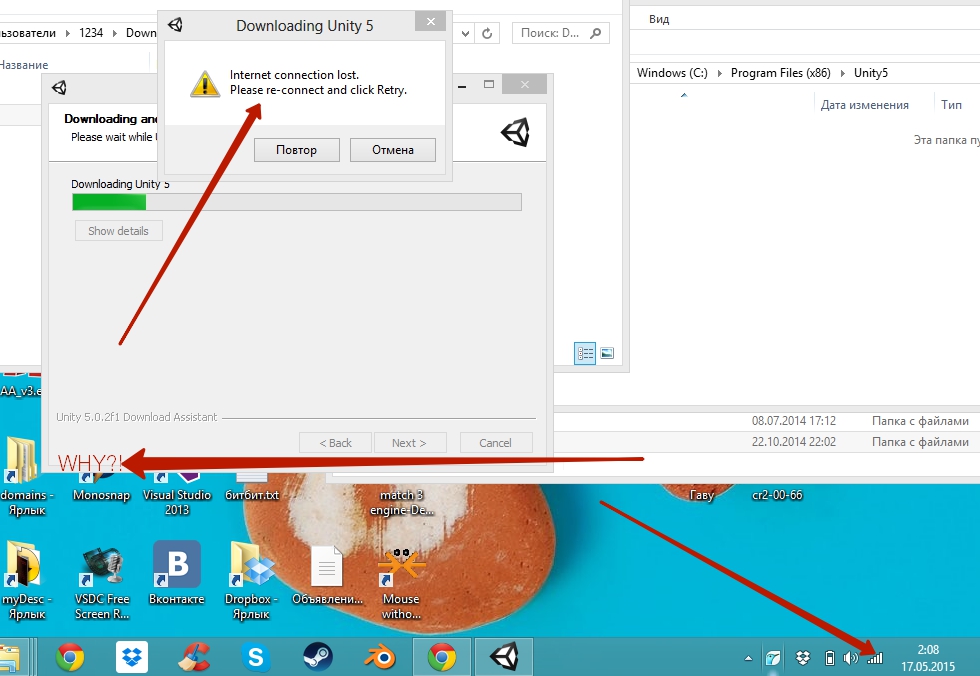The image size is (980, 676).
Task: Click Отмена in the connection lost dialog
Action: pos(393,150)
